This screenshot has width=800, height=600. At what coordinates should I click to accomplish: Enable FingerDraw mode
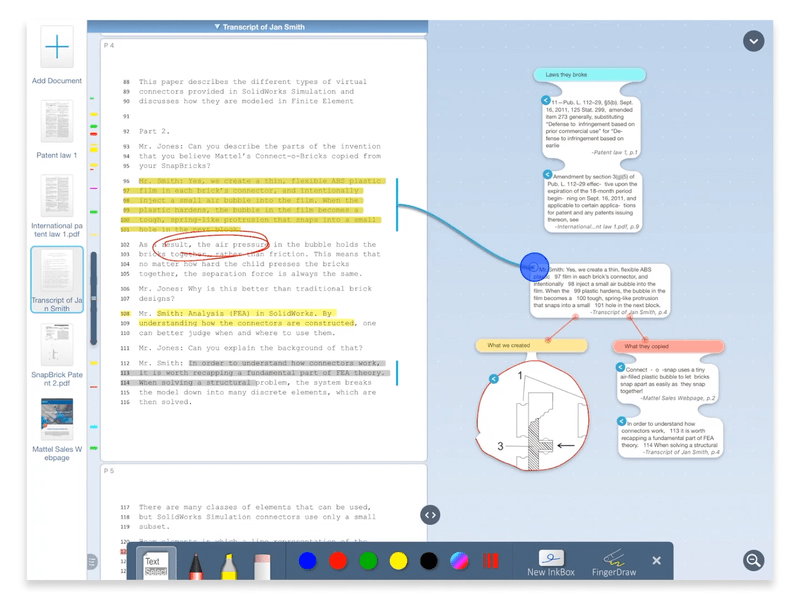pyautogui.click(x=614, y=564)
